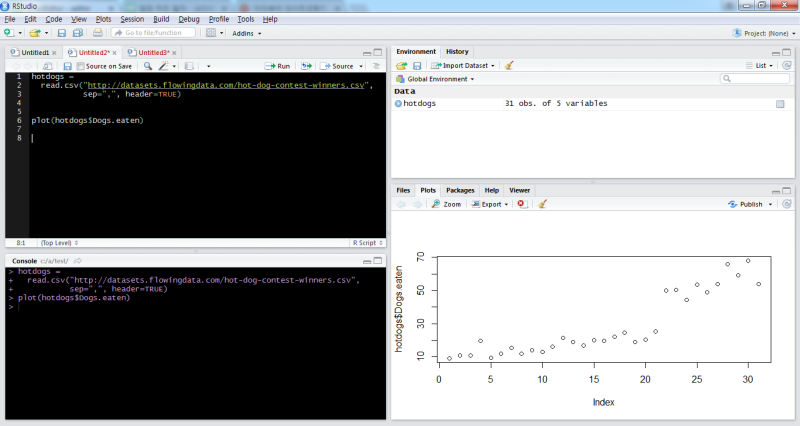Screen dimensions: 800x426
Task: Remove current plot with the red X icon
Action: [522, 203]
